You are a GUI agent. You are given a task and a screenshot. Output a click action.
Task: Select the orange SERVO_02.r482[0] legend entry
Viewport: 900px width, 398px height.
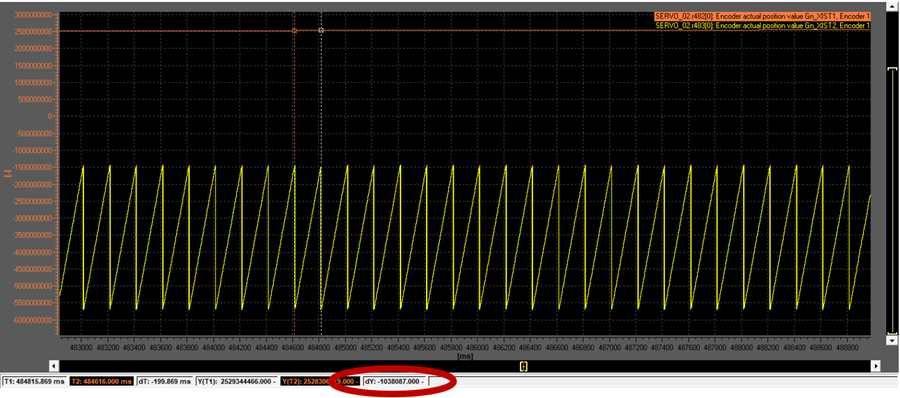click(x=762, y=17)
